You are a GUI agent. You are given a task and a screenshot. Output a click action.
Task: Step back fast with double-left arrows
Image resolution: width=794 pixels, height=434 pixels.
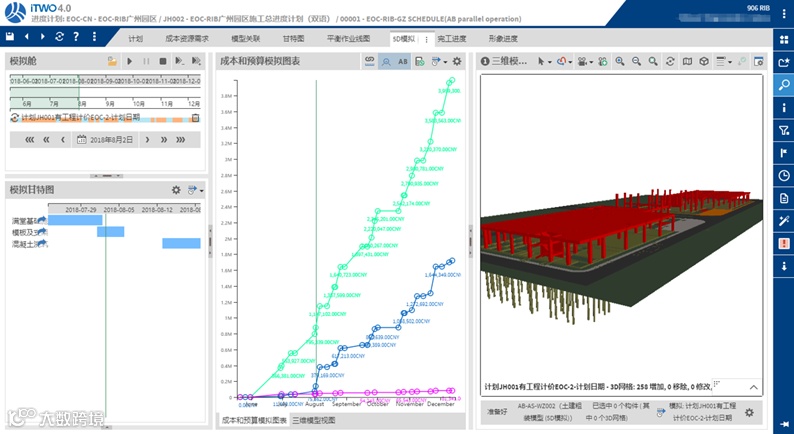click(x=46, y=140)
